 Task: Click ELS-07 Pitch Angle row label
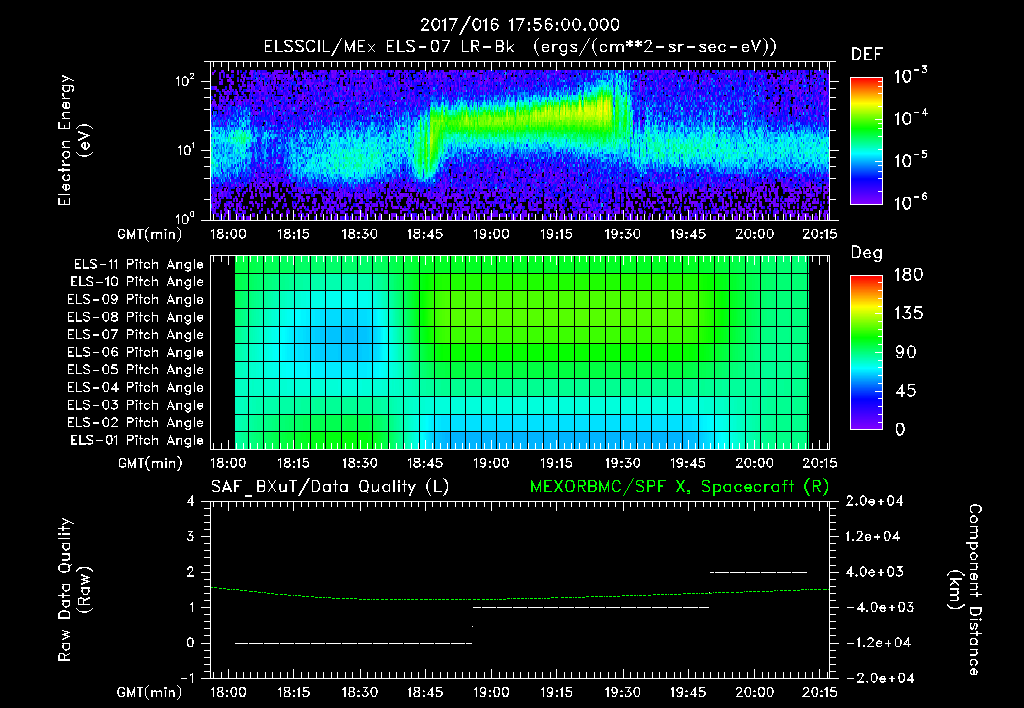coord(136,334)
